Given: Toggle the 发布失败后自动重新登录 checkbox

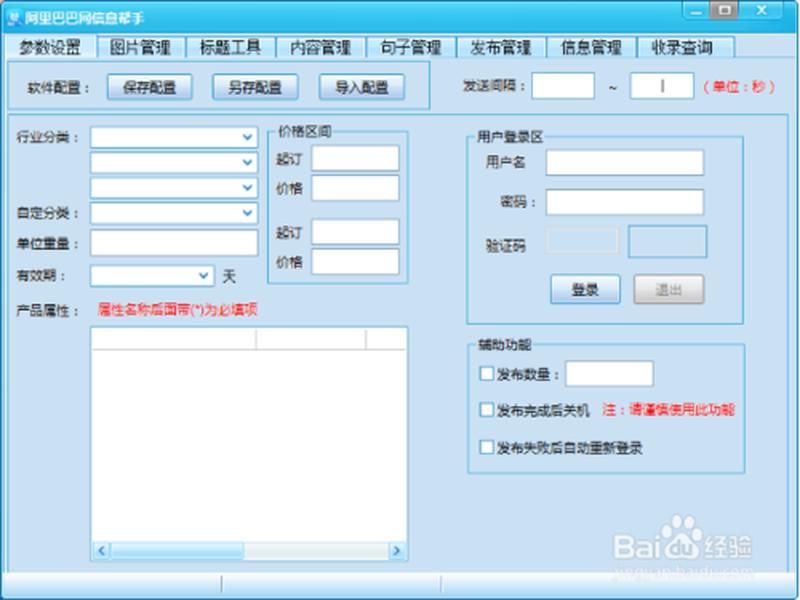Looking at the screenshot, I should pos(486,447).
